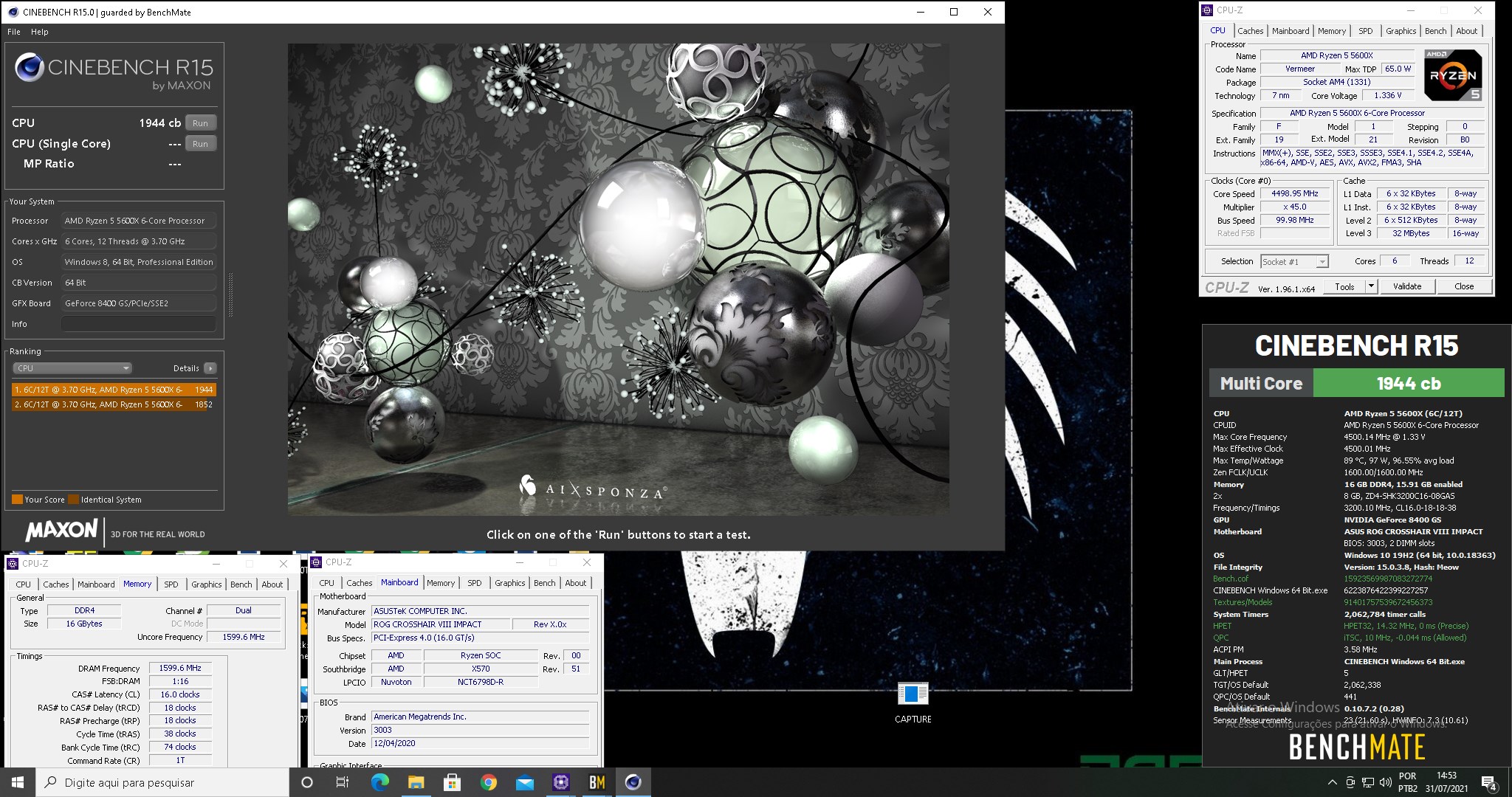Click the ROG CROSSHAIR VIII IMPACT model field
This screenshot has height=797, width=1512.
[440, 624]
